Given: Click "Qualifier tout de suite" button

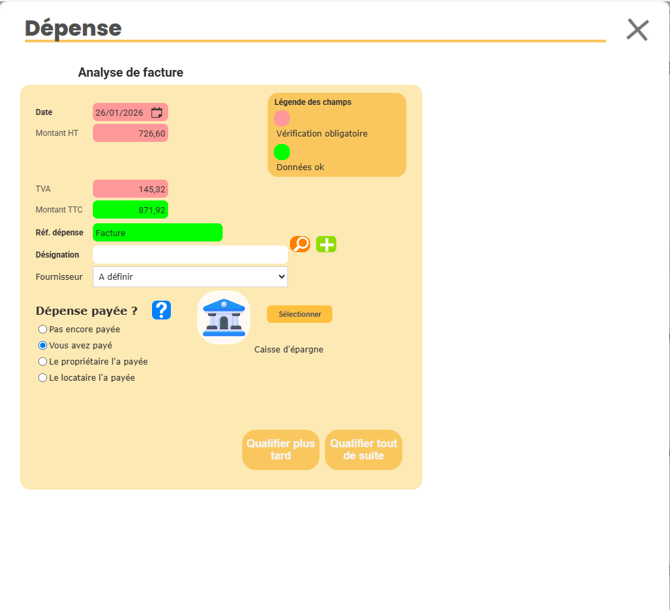Looking at the screenshot, I should pyautogui.click(x=363, y=450).
